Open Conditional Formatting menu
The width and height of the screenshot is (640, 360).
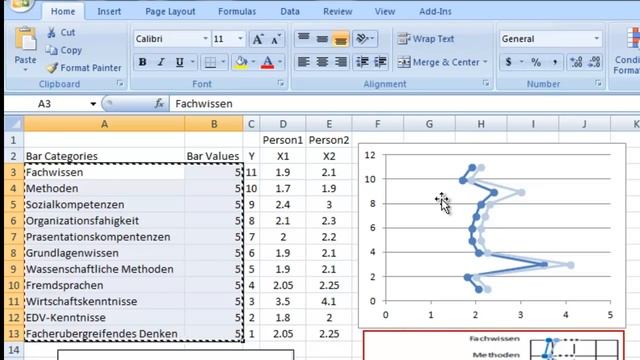(x=627, y=51)
